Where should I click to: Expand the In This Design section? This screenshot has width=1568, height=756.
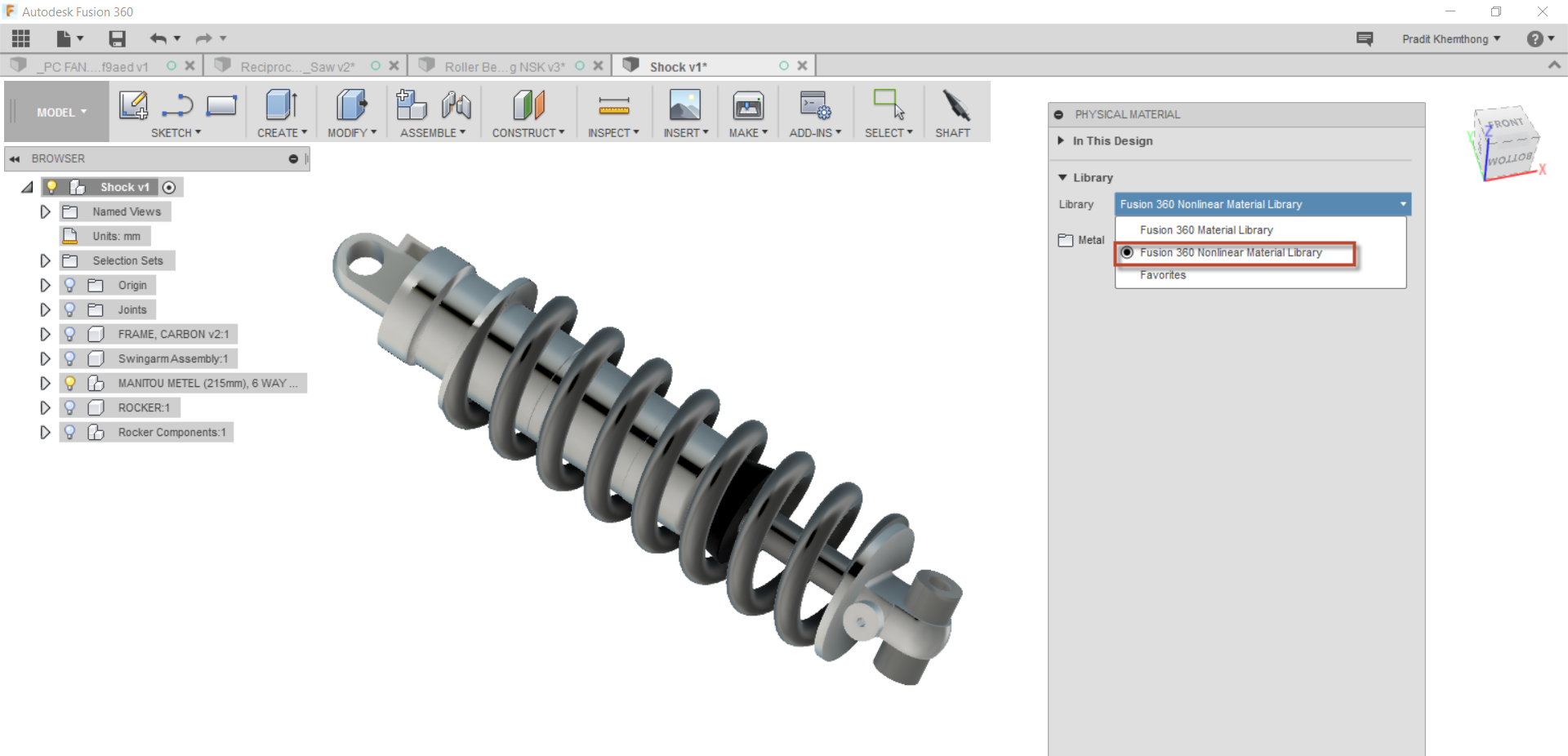click(x=1061, y=140)
